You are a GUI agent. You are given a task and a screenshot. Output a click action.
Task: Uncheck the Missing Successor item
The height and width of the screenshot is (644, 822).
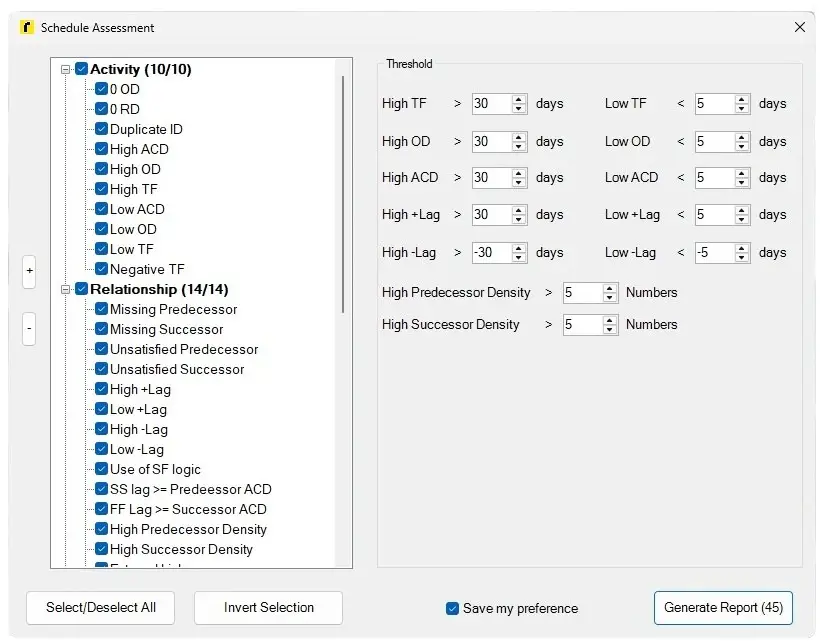(103, 329)
